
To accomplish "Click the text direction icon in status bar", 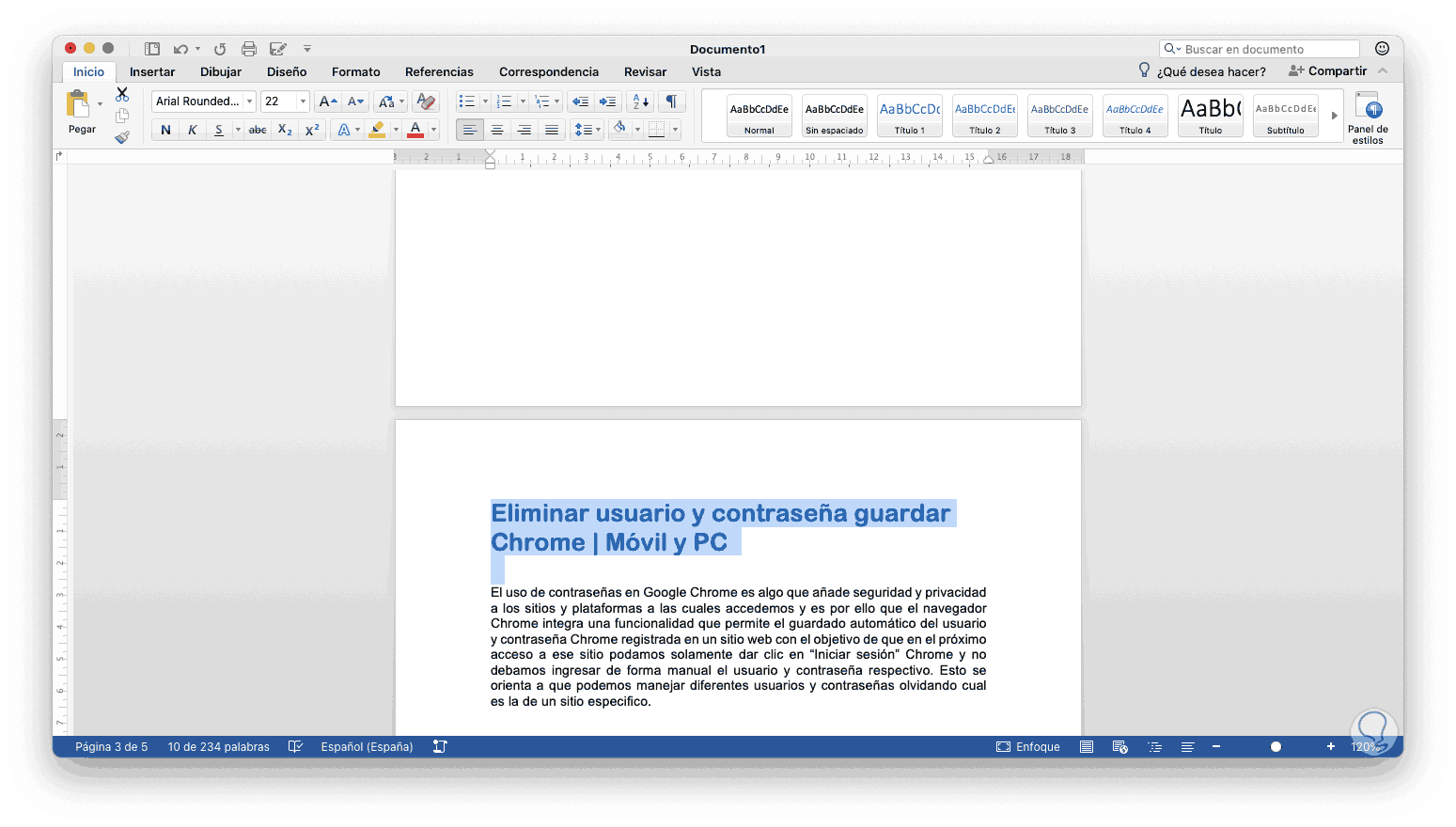I will click(440, 747).
